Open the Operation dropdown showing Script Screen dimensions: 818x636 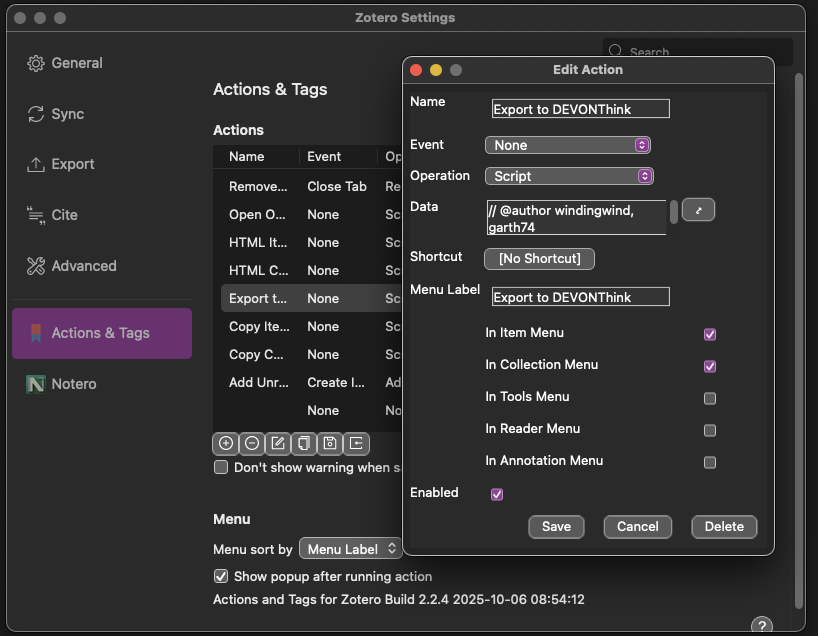[568, 176]
